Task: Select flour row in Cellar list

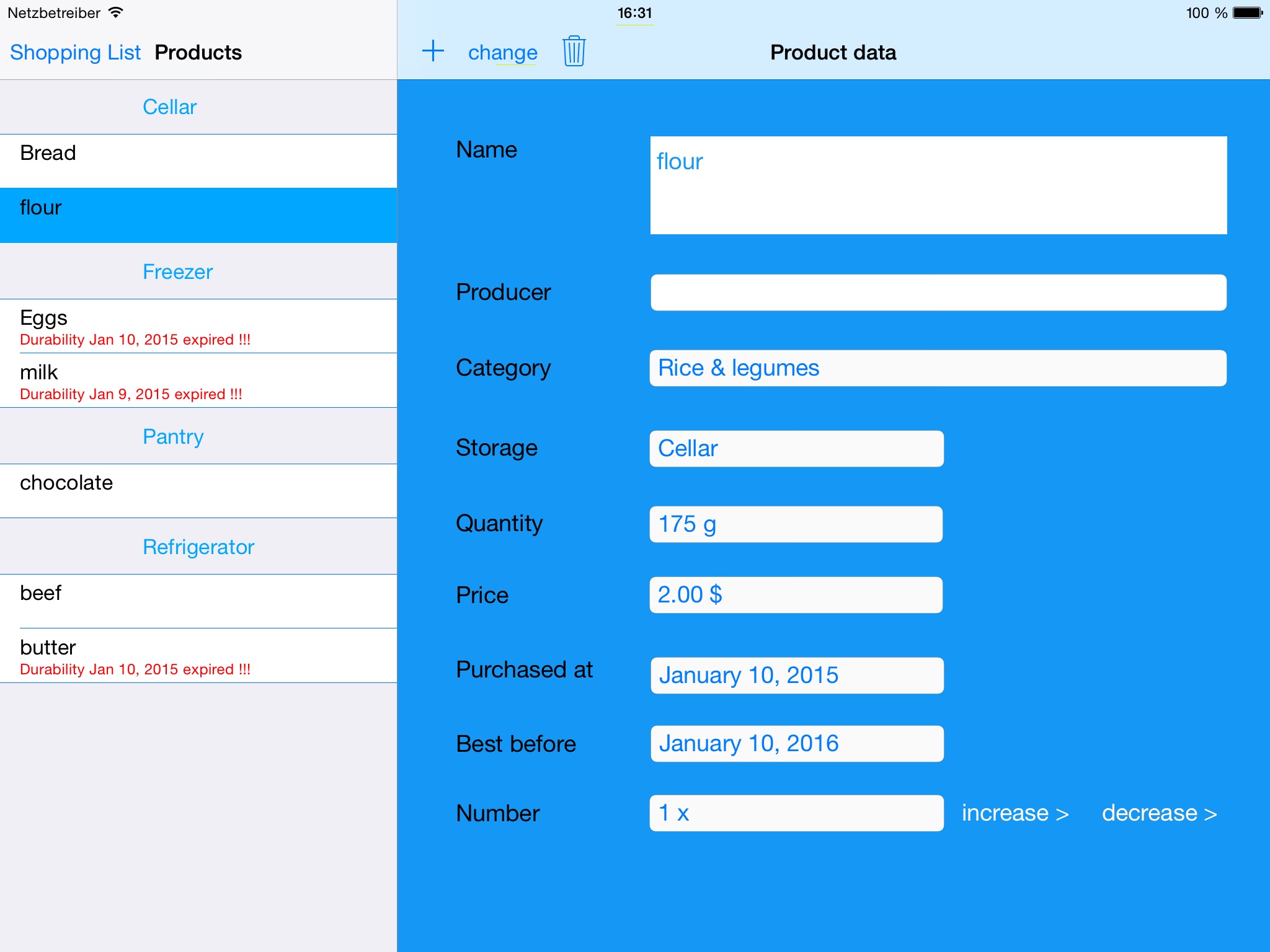Action: point(198,215)
